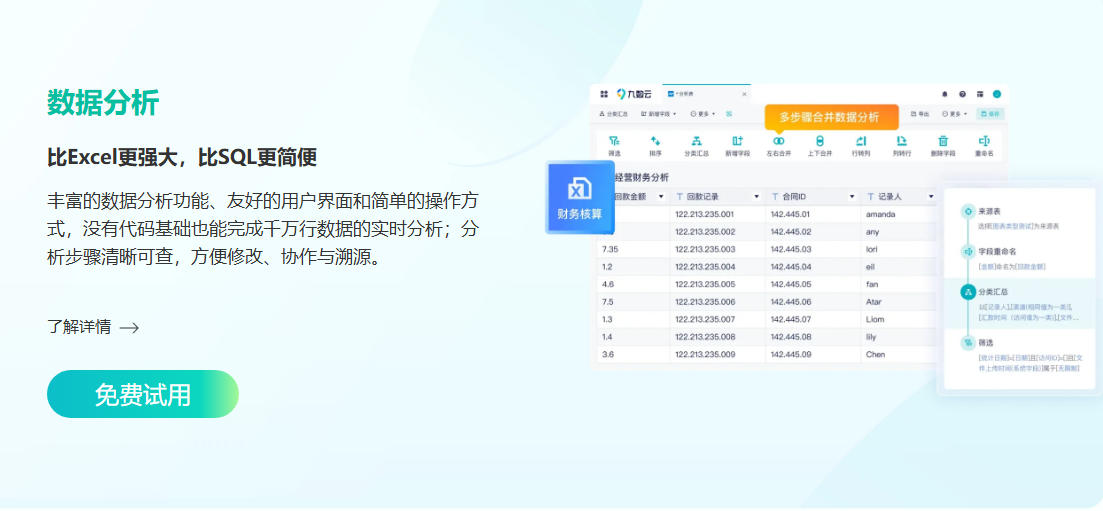Open the 新增字段 dropdown in the secondary toolbar

[x=659, y=113]
